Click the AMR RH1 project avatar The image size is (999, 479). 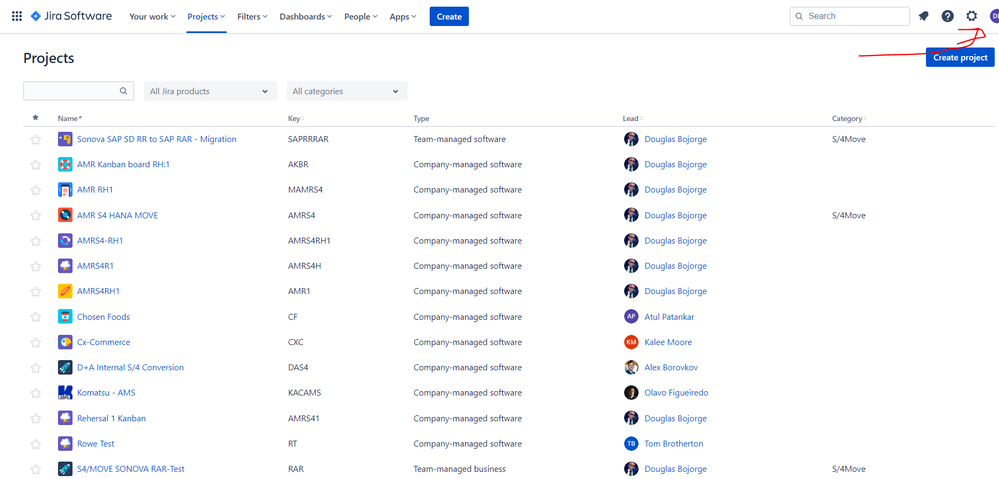click(64, 190)
